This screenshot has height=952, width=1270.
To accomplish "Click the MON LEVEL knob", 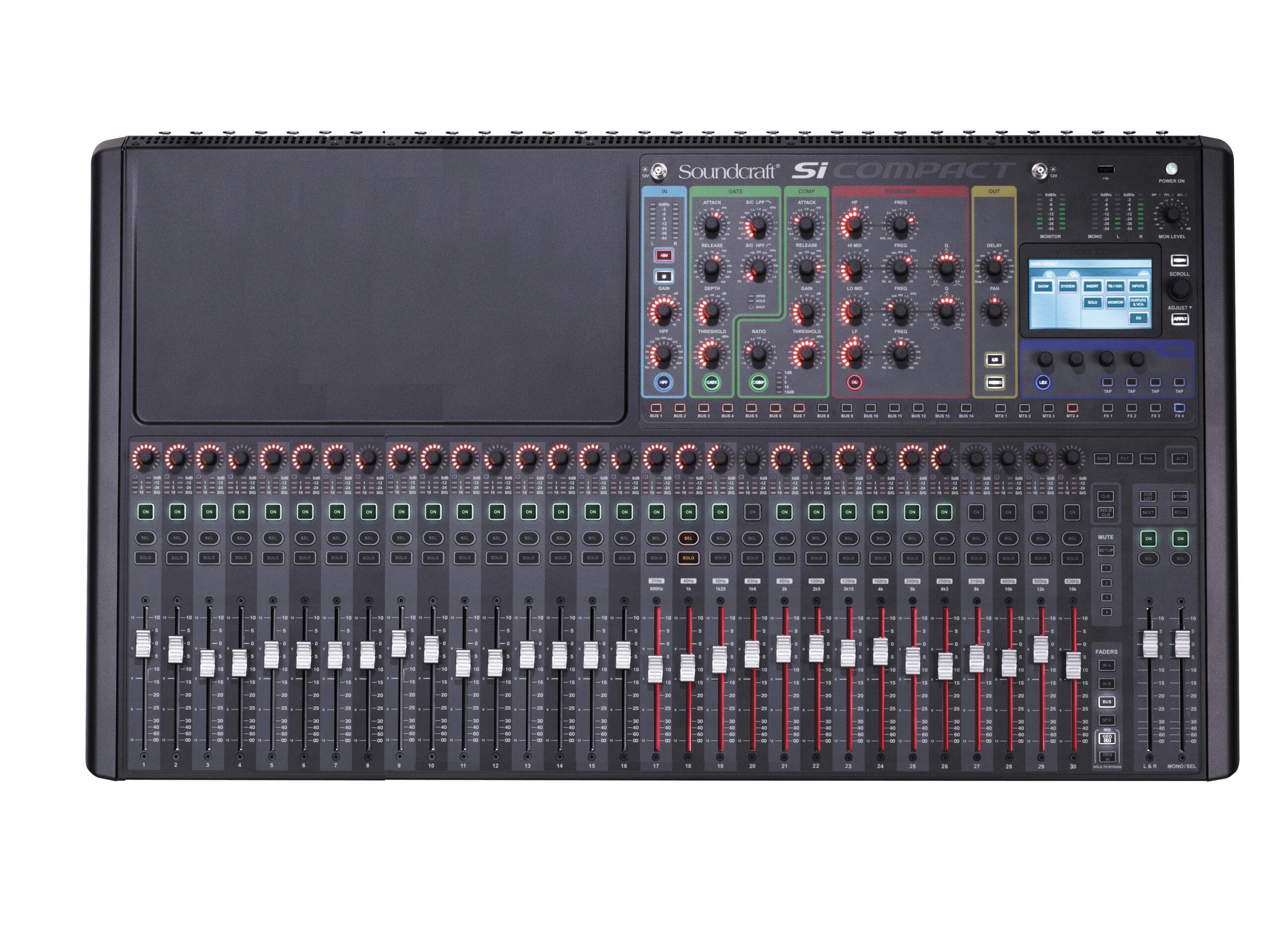I will 1172,215.
